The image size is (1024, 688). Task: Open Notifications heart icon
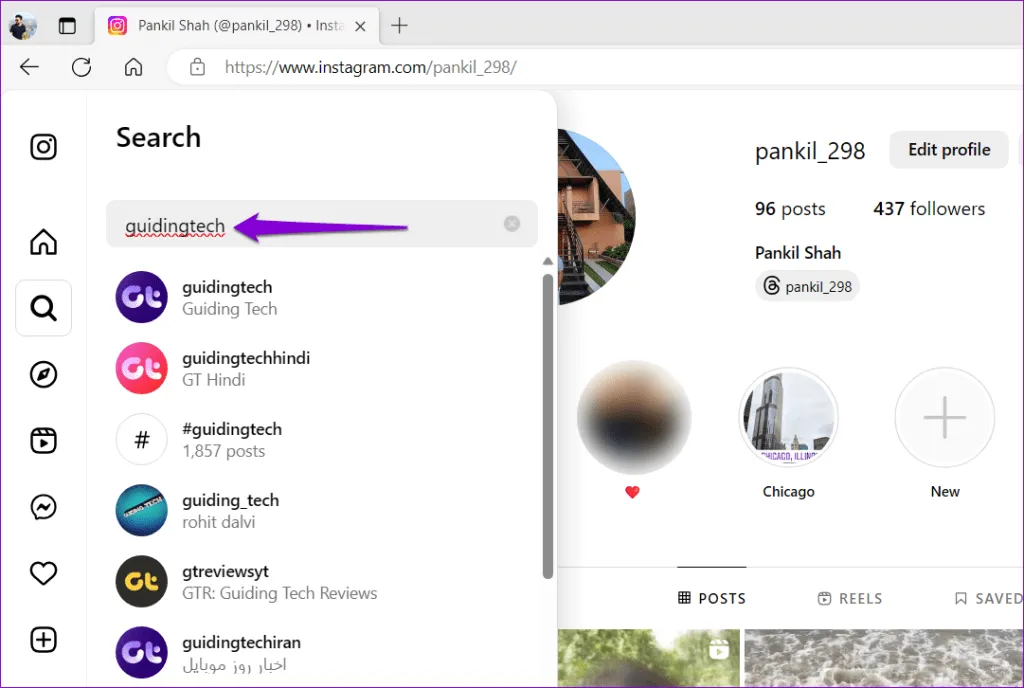pyautogui.click(x=43, y=573)
